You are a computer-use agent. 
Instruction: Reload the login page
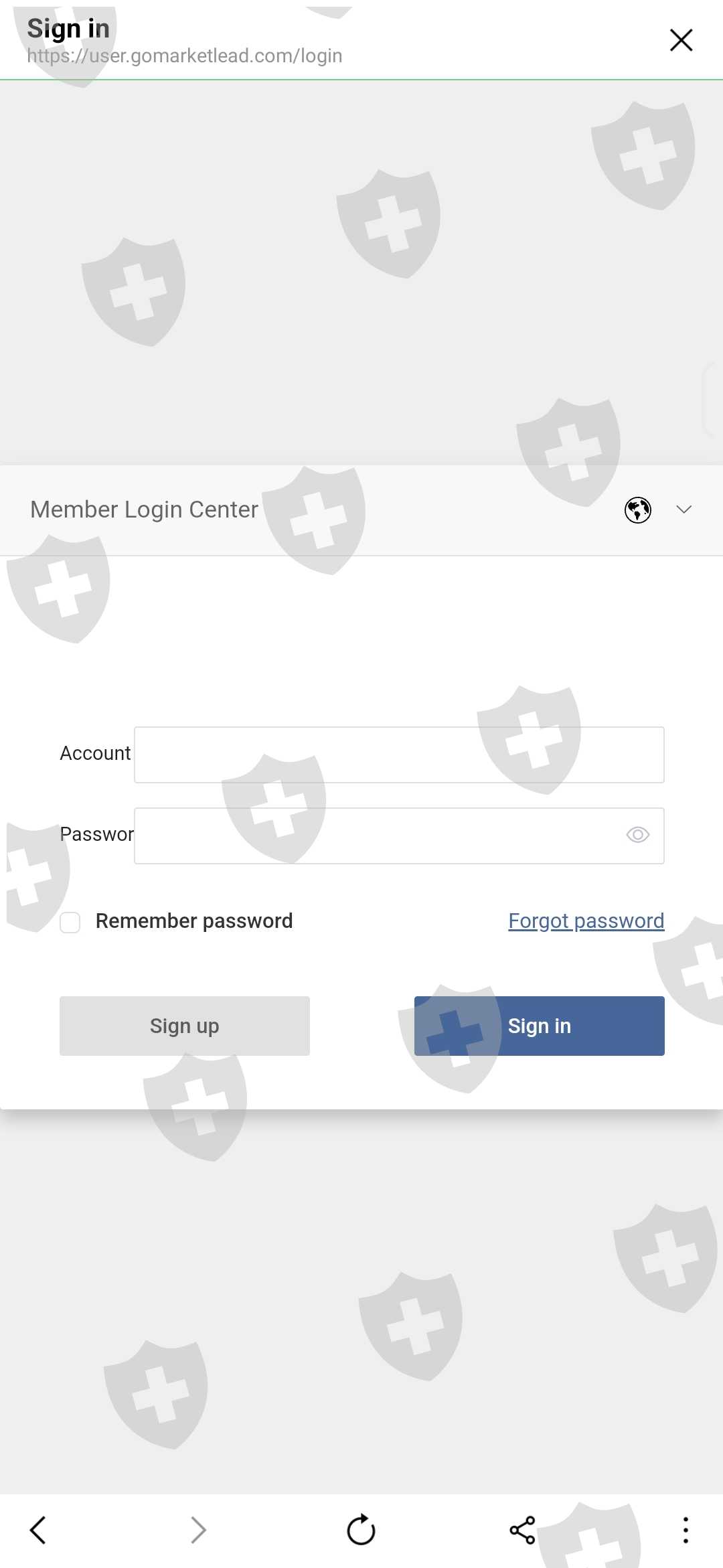(361, 1530)
